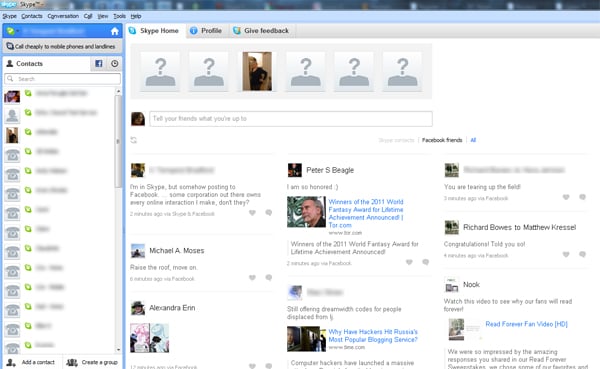Click the contacts list scroll-down arrow
Viewport: 600px width, 369px height.
coord(118,349)
